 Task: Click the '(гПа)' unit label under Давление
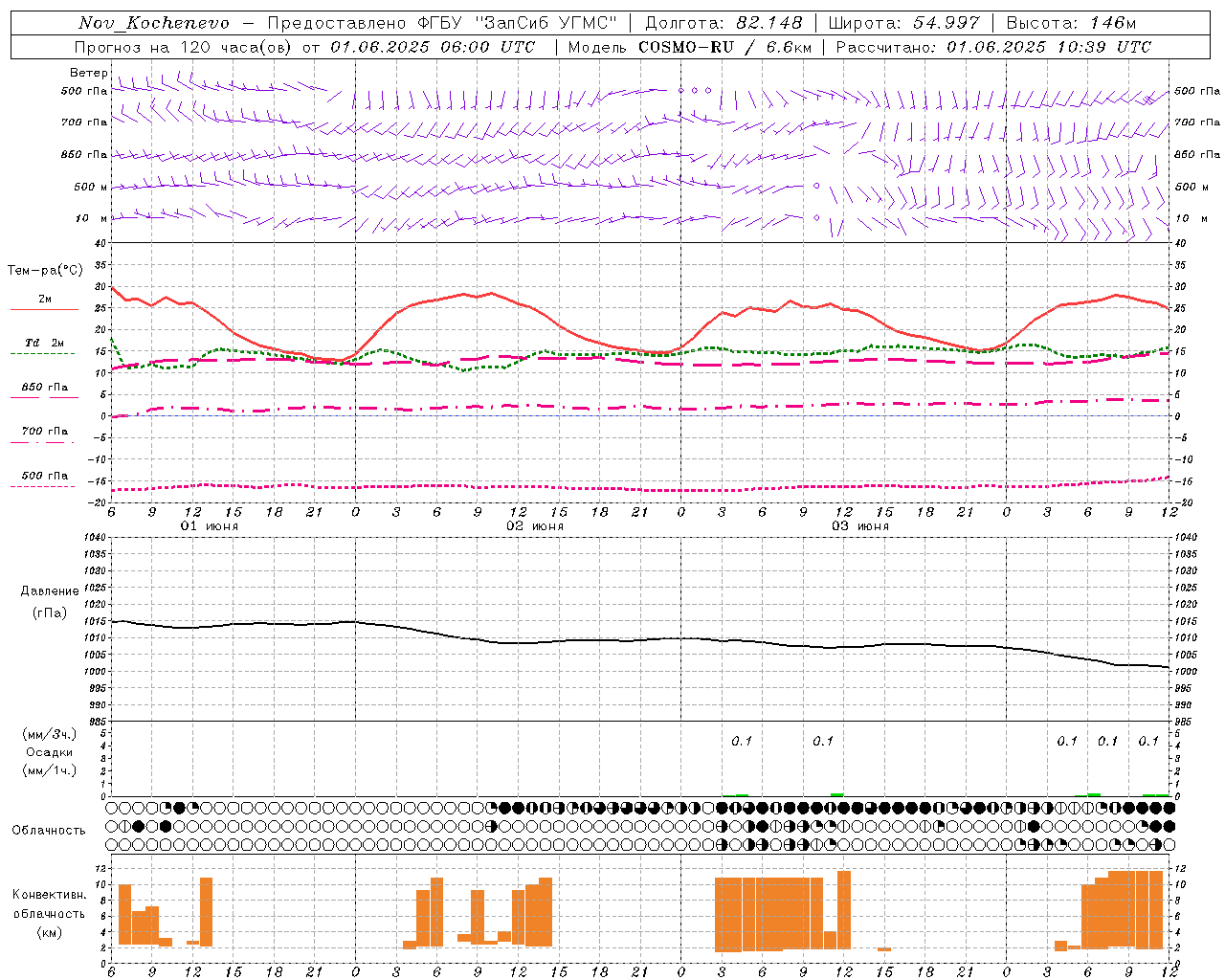pos(50,613)
